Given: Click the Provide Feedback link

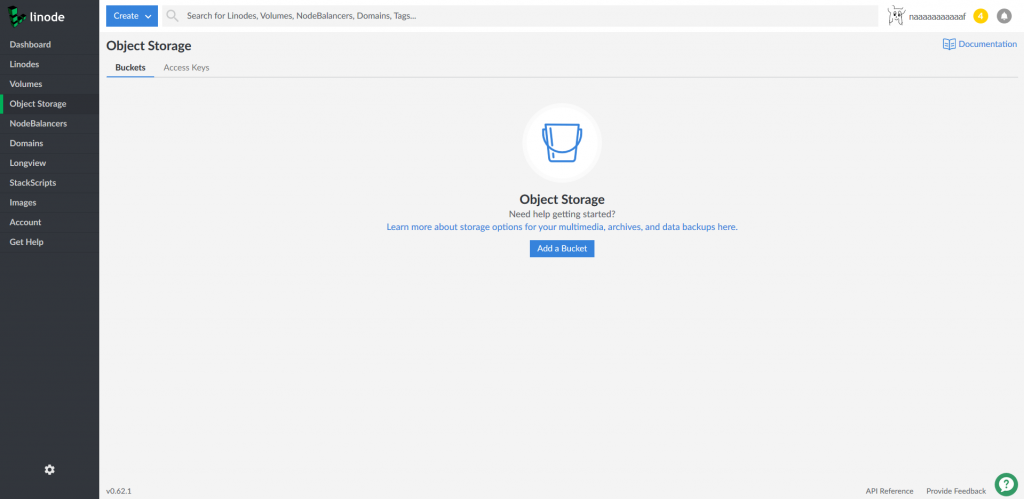Looking at the screenshot, I should click(955, 491).
